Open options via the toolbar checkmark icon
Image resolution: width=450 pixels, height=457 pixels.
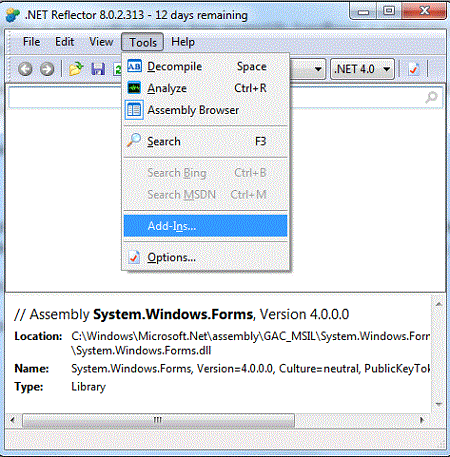(414, 69)
